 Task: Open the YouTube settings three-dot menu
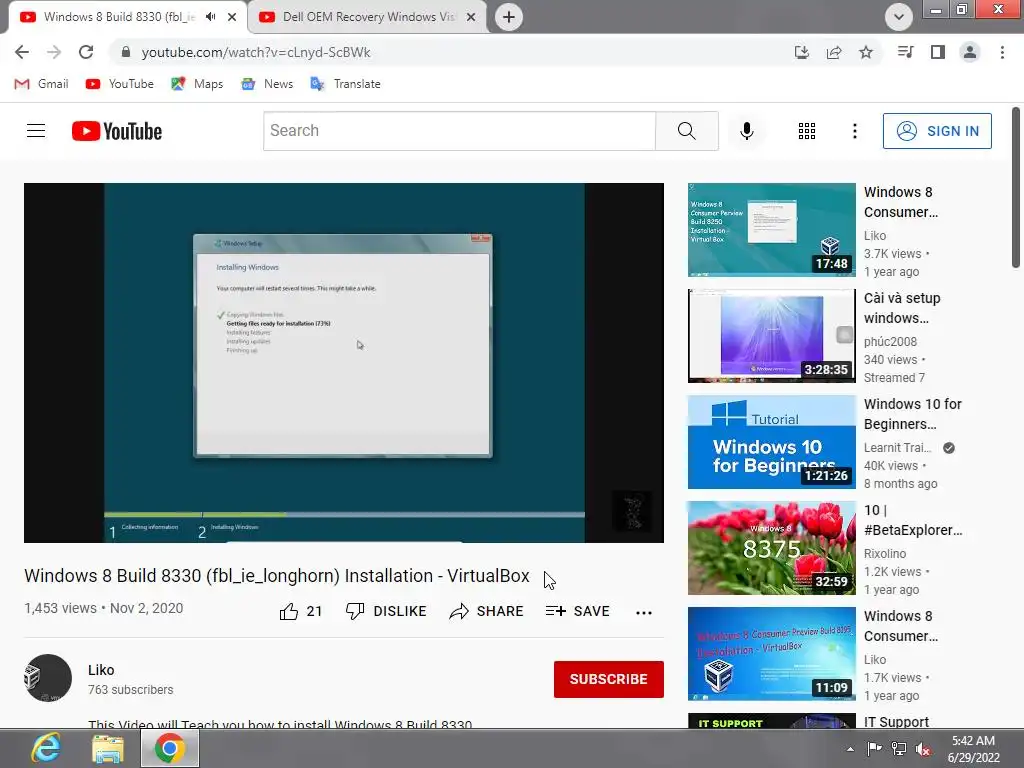point(854,131)
